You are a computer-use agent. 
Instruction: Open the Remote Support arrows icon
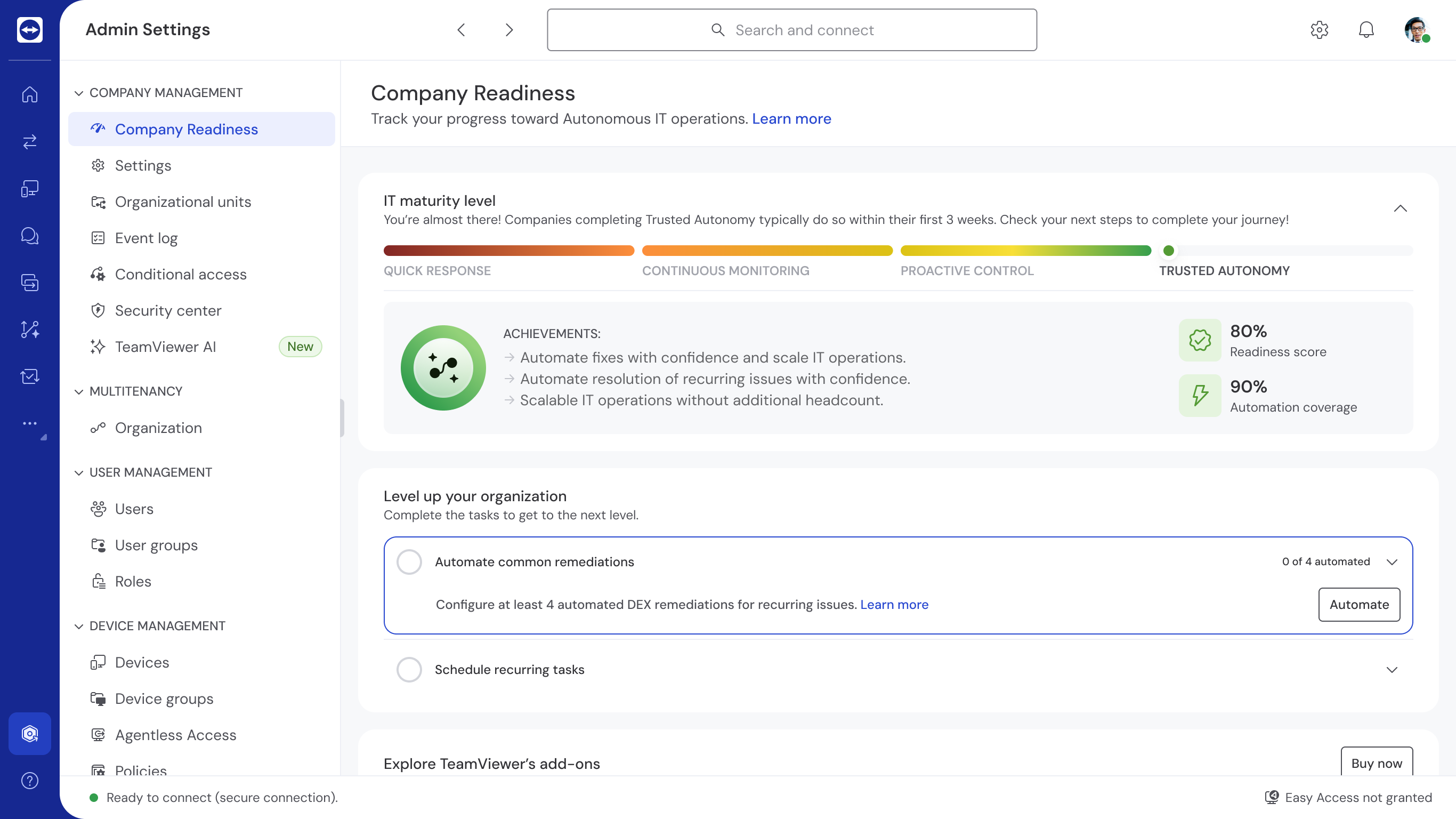pyautogui.click(x=29, y=141)
